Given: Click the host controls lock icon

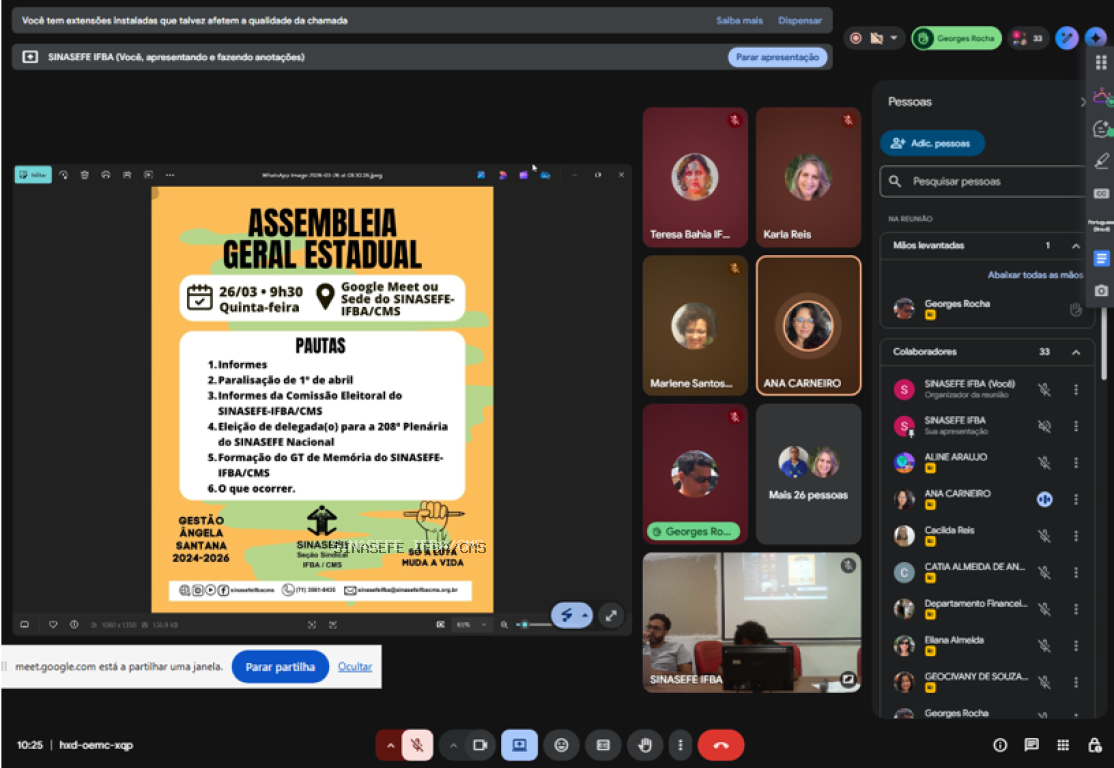Looking at the screenshot, I should 1095,745.
